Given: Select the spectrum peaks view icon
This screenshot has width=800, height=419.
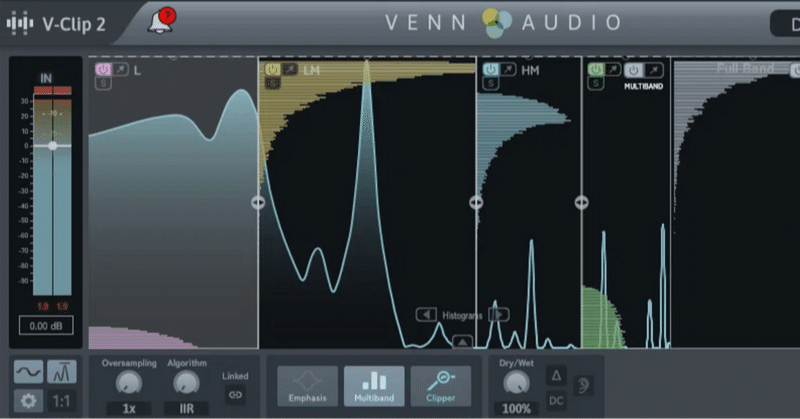Looking at the screenshot, I should [x=62, y=372].
